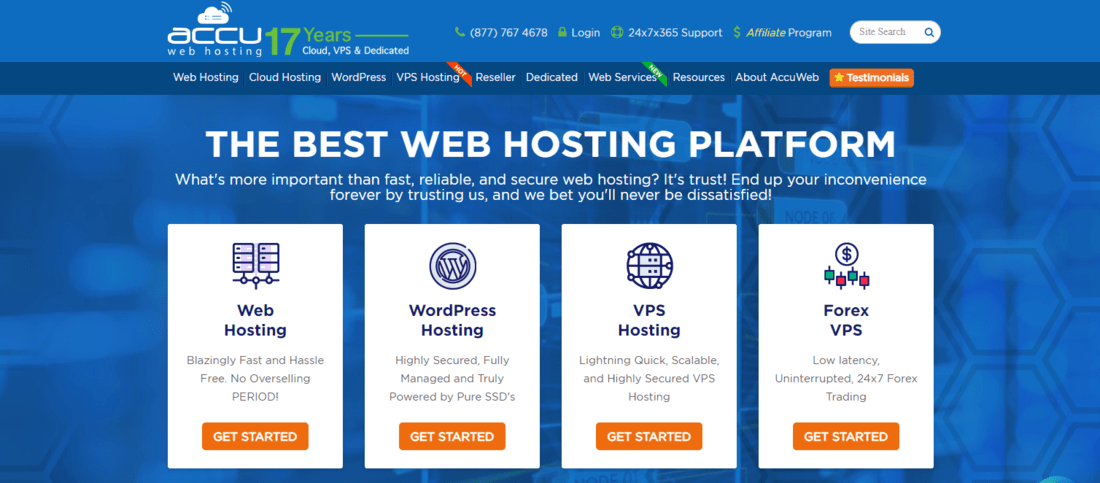Click the Testimonials button
Screen dimensions: 1100x483
click(871, 78)
